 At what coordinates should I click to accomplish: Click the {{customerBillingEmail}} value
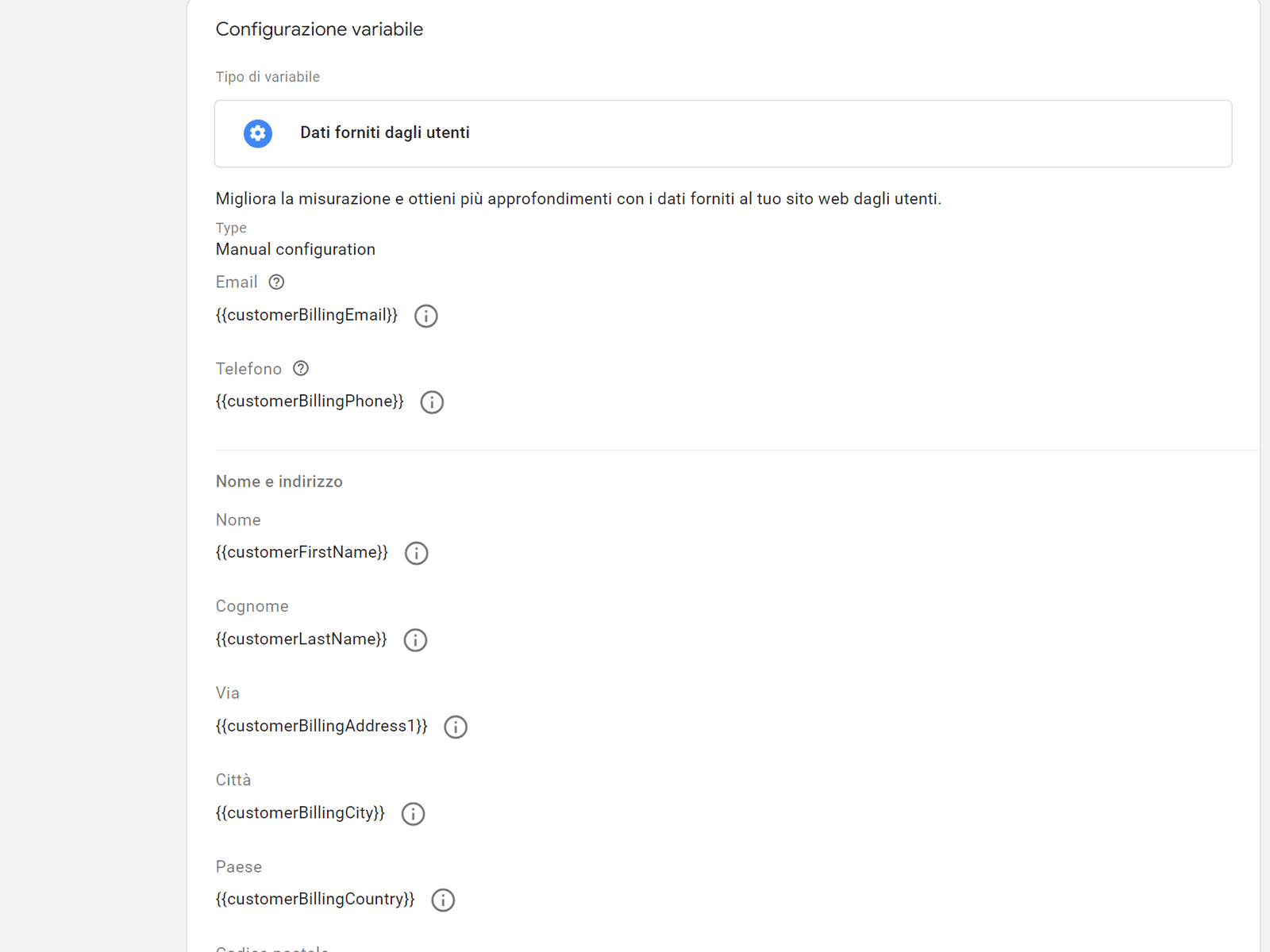tap(306, 315)
